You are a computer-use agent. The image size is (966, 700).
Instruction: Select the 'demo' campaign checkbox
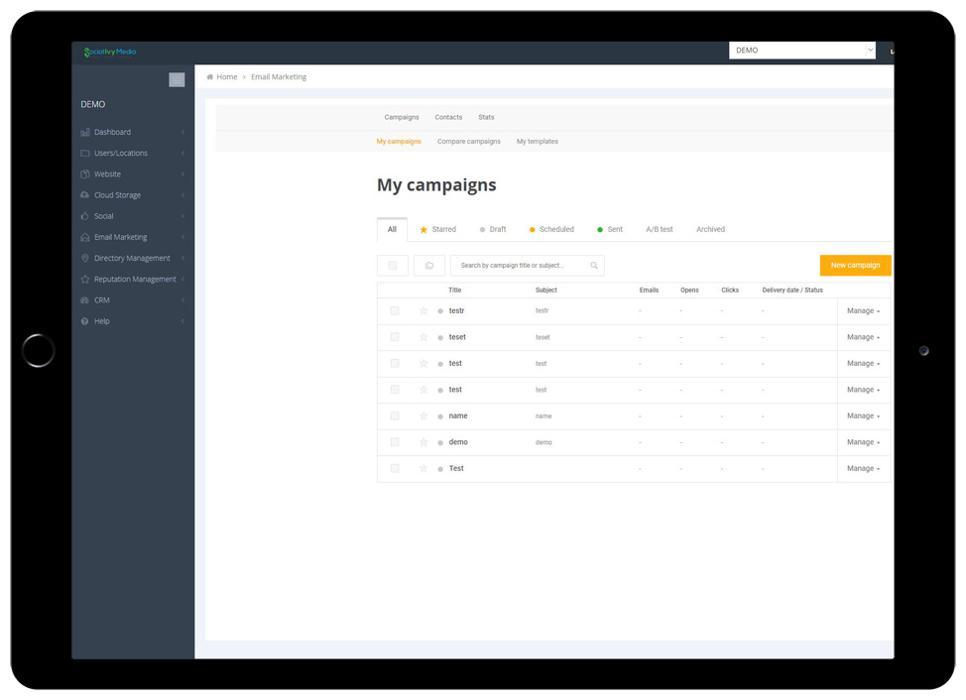coord(395,442)
